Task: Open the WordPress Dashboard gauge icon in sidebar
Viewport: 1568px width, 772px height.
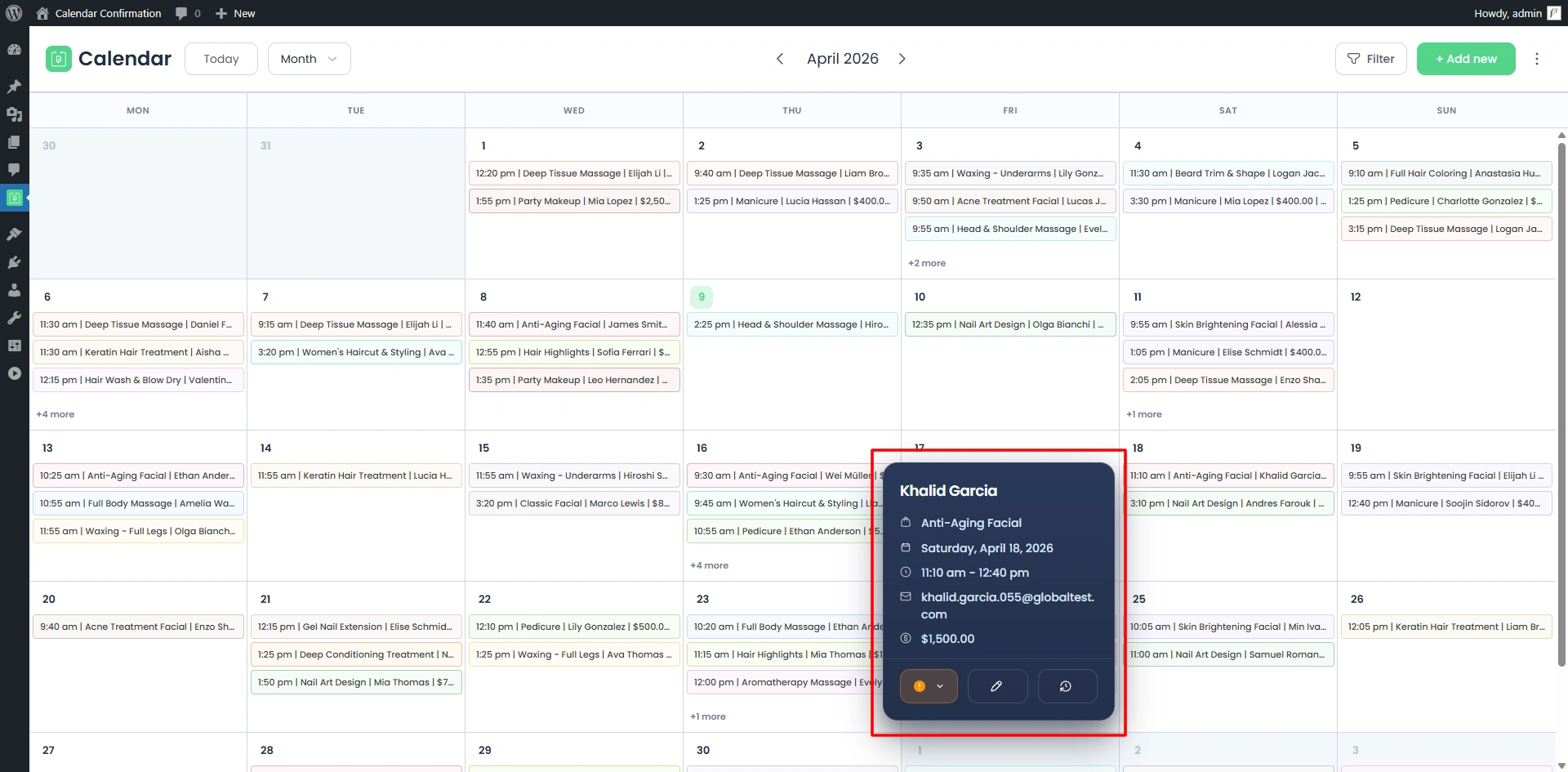Action: pos(14,50)
